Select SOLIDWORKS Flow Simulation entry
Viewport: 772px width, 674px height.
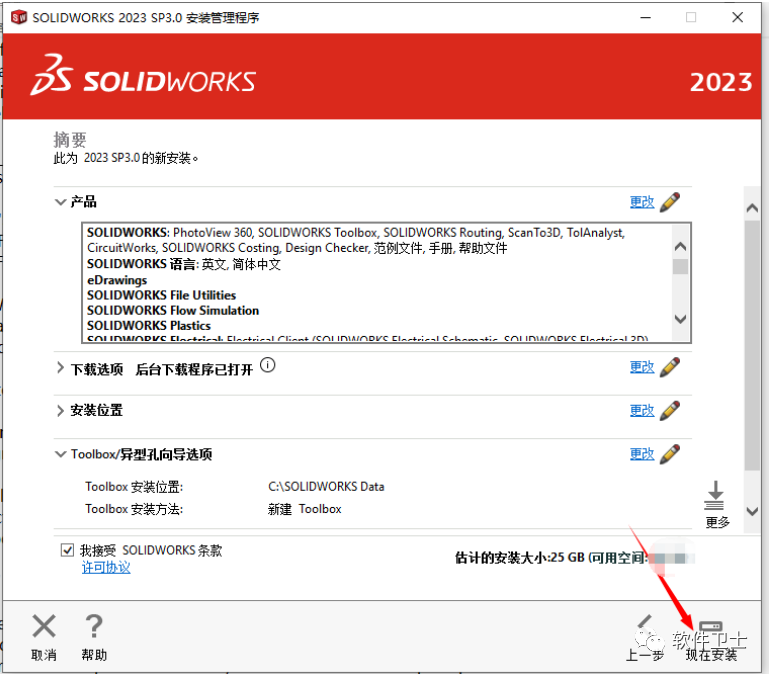point(173,311)
